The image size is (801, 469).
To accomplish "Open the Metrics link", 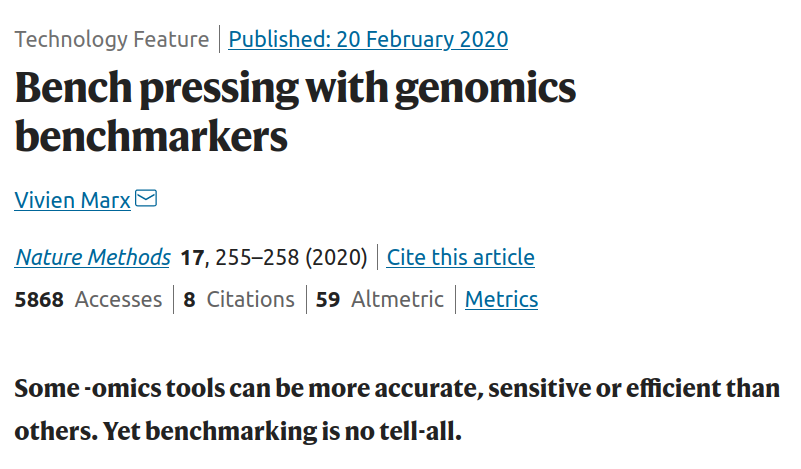I will (501, 299).
